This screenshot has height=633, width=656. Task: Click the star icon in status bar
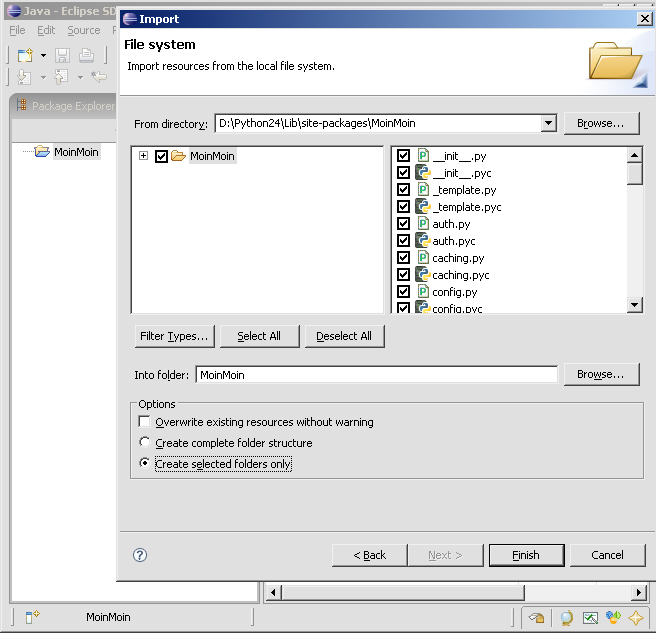(636, 618)
